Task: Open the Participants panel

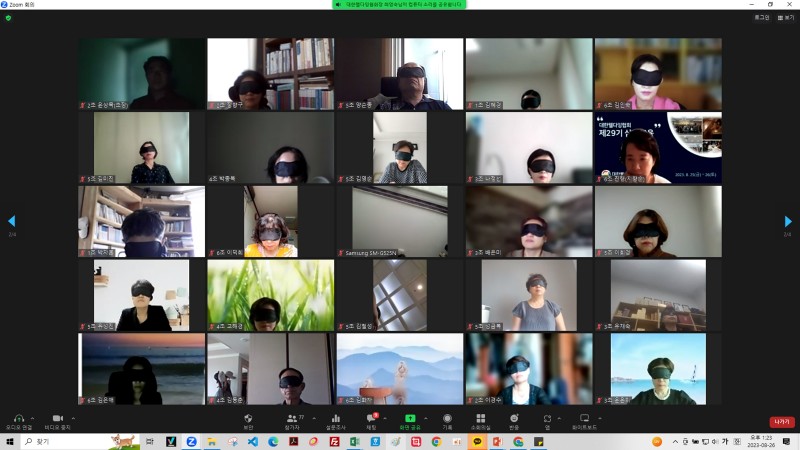Action: coord(293,420)
